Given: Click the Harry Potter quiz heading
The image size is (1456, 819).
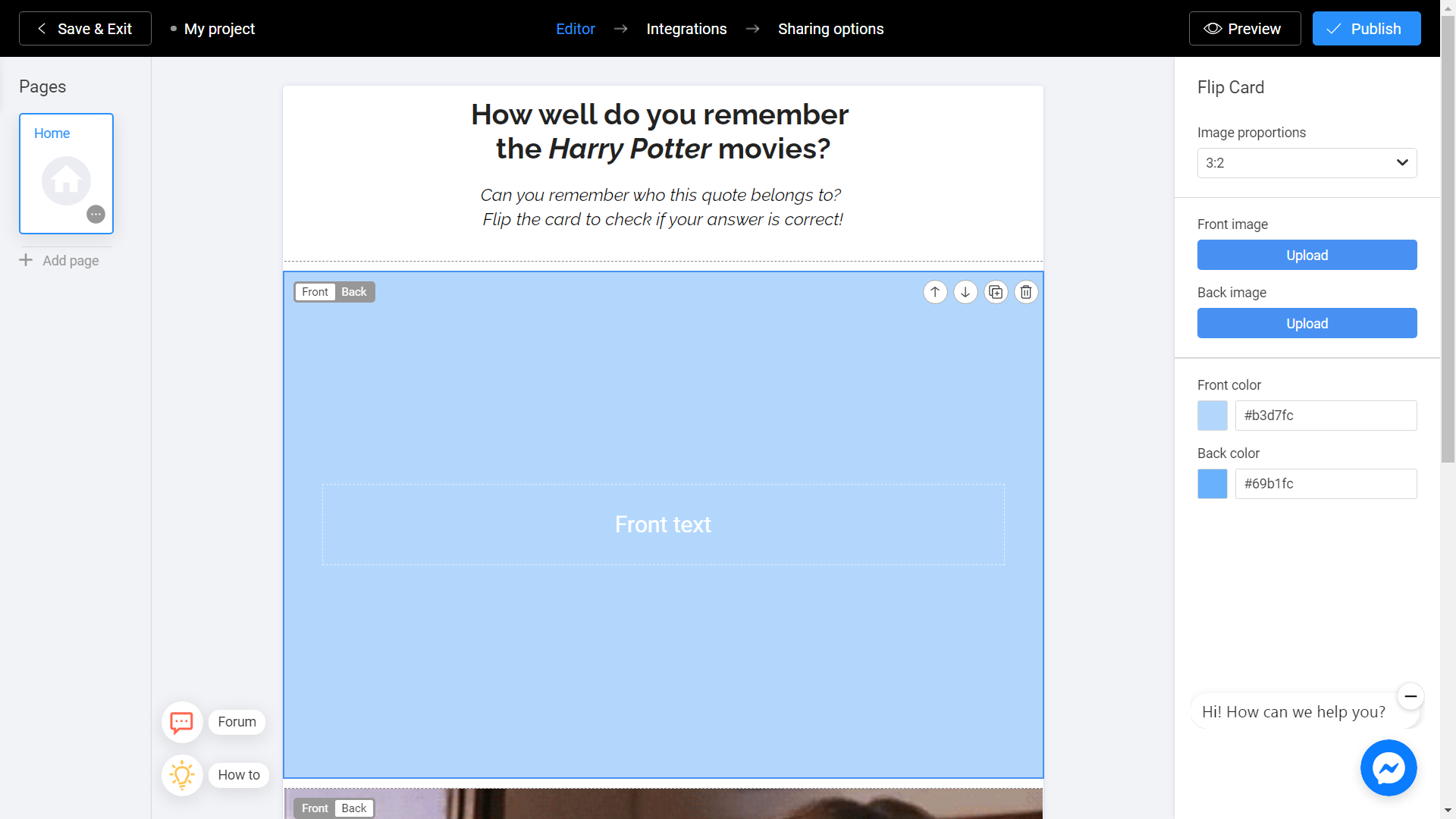Looking at the screenshot, I should point(660,132).
